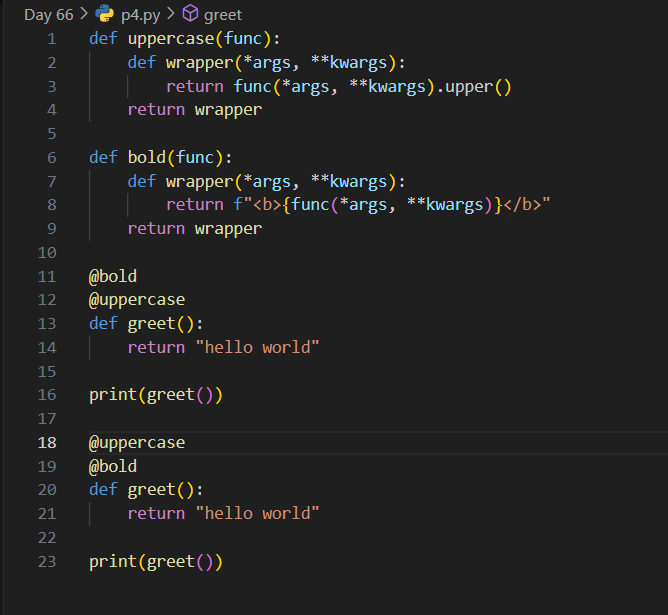The image size is (668, 615).
Task: Click line number 13 in gutter
Action: [x=47, y=324]
